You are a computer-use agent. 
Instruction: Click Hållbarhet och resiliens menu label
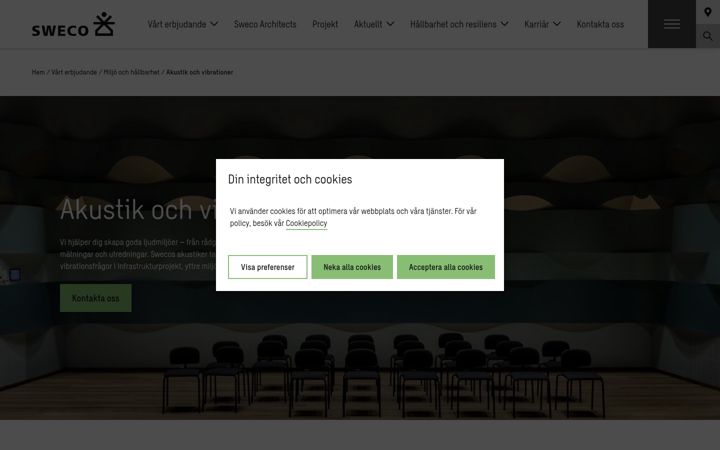pos(453,24)
